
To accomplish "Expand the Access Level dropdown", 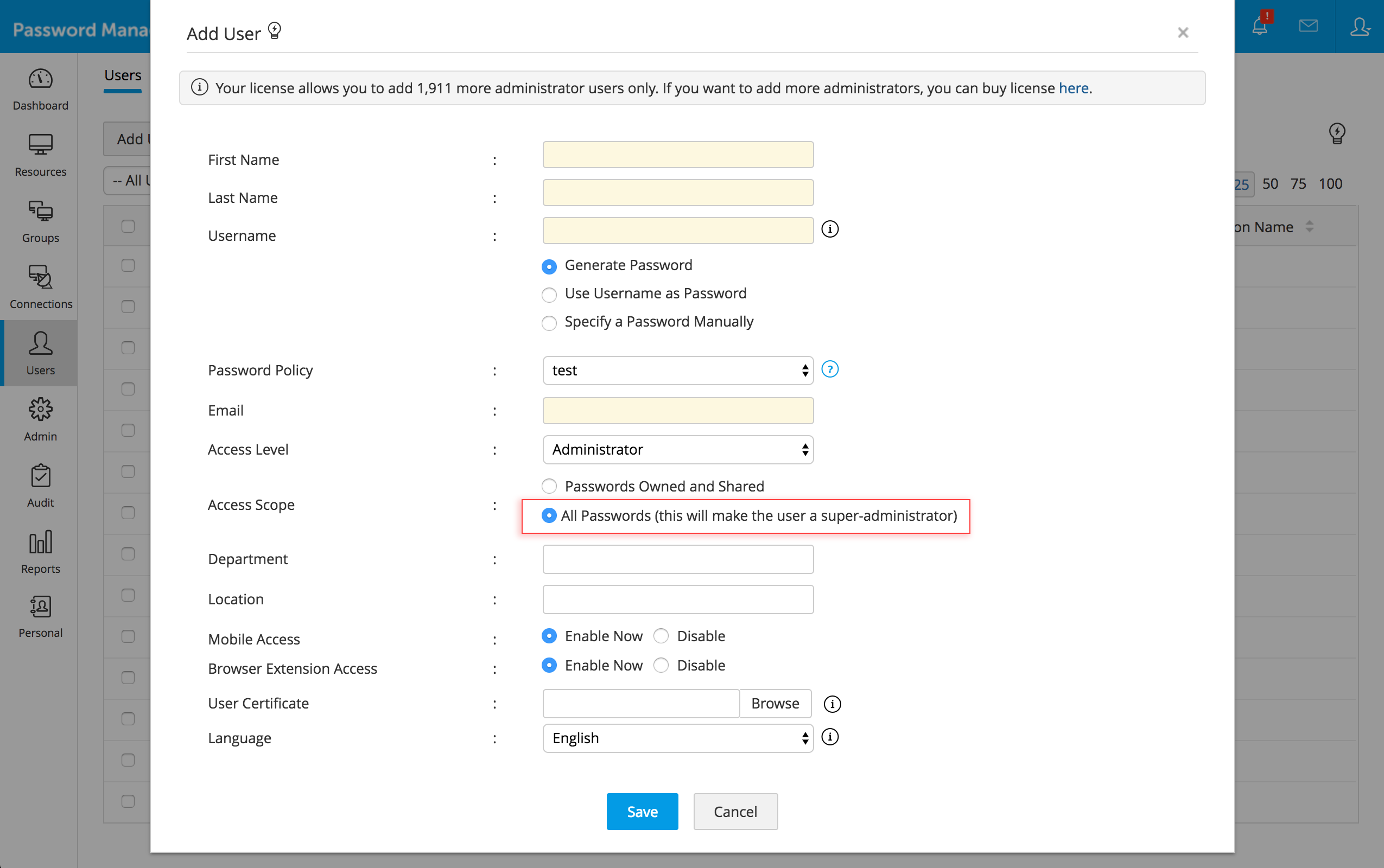I will click(x=678, y=450).
